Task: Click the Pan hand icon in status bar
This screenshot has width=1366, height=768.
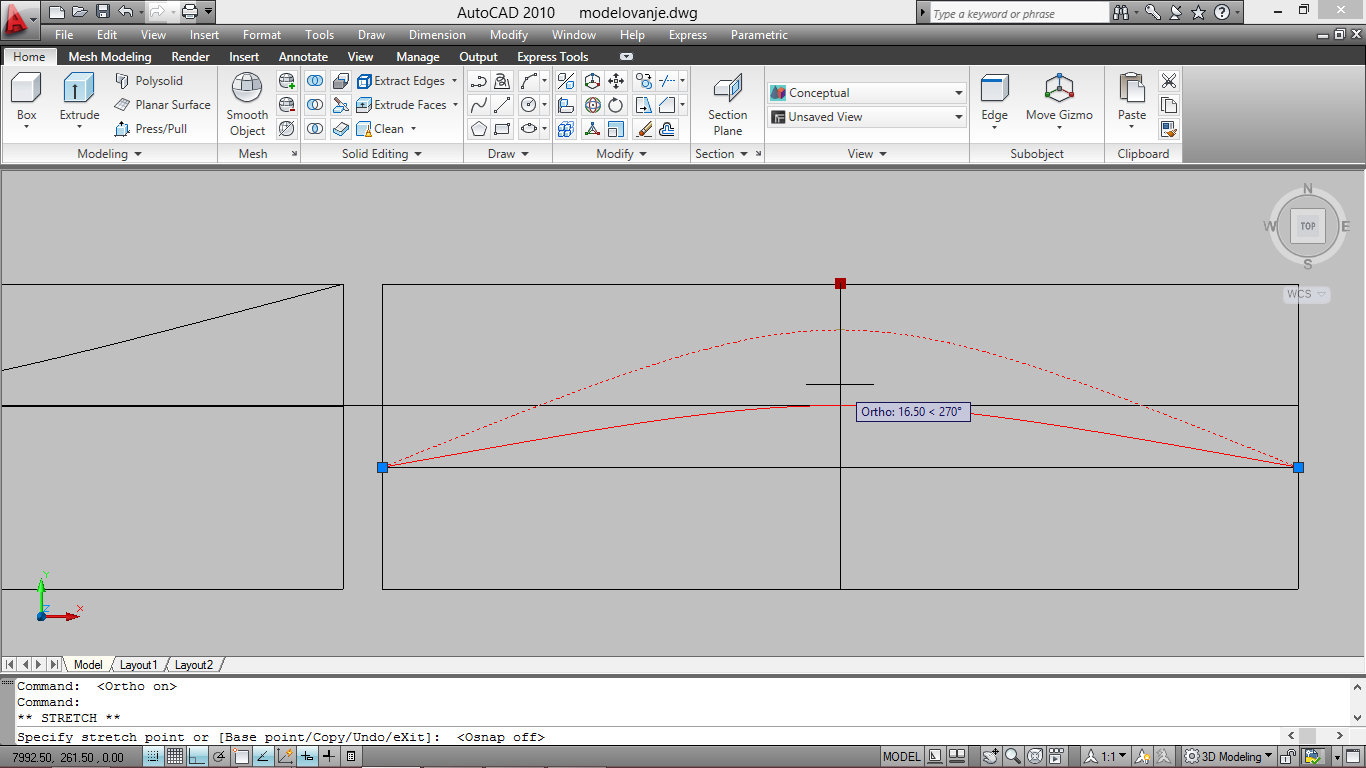Action: (x=993, y=757)
